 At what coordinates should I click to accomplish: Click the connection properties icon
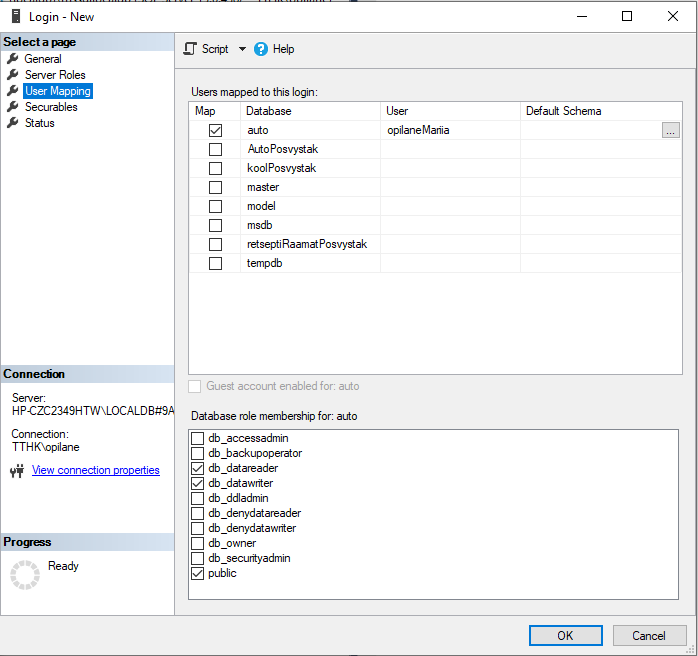pyautogui.click(x=17, y=471)
